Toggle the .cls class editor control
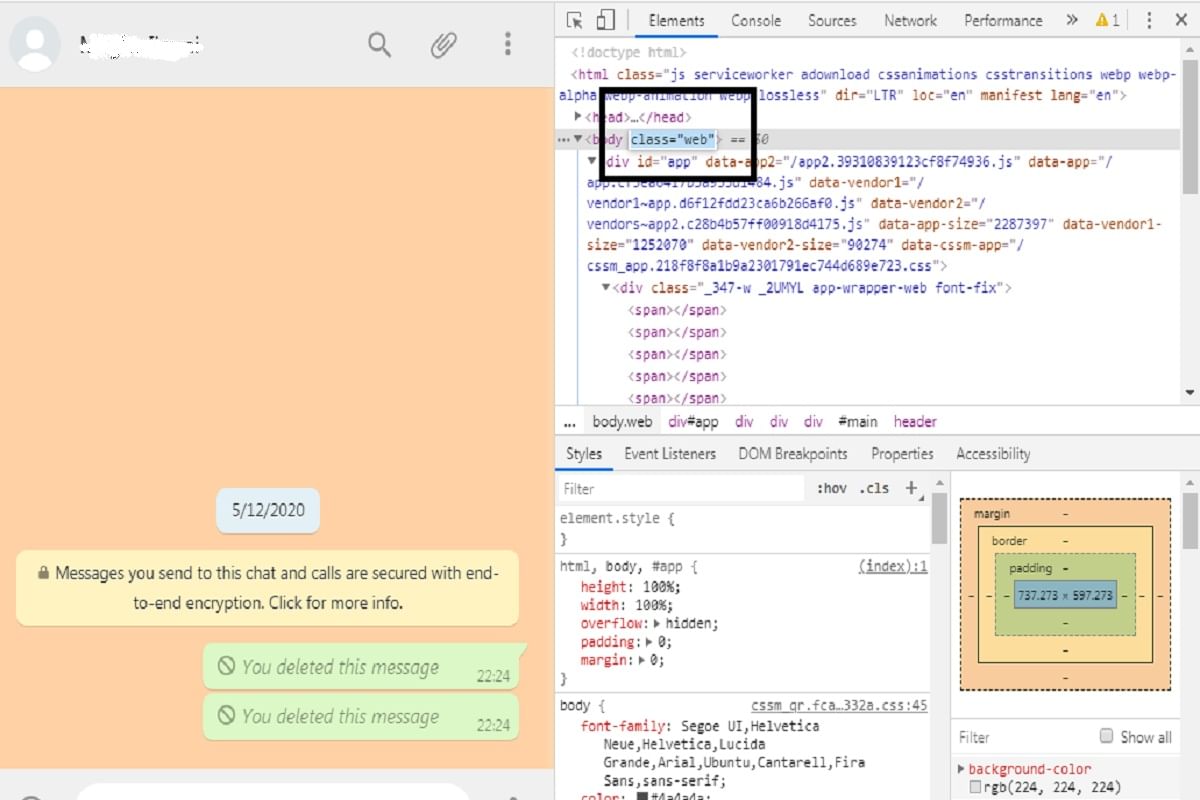Viewport: 1200px width, 800px height. click(875, 488)
